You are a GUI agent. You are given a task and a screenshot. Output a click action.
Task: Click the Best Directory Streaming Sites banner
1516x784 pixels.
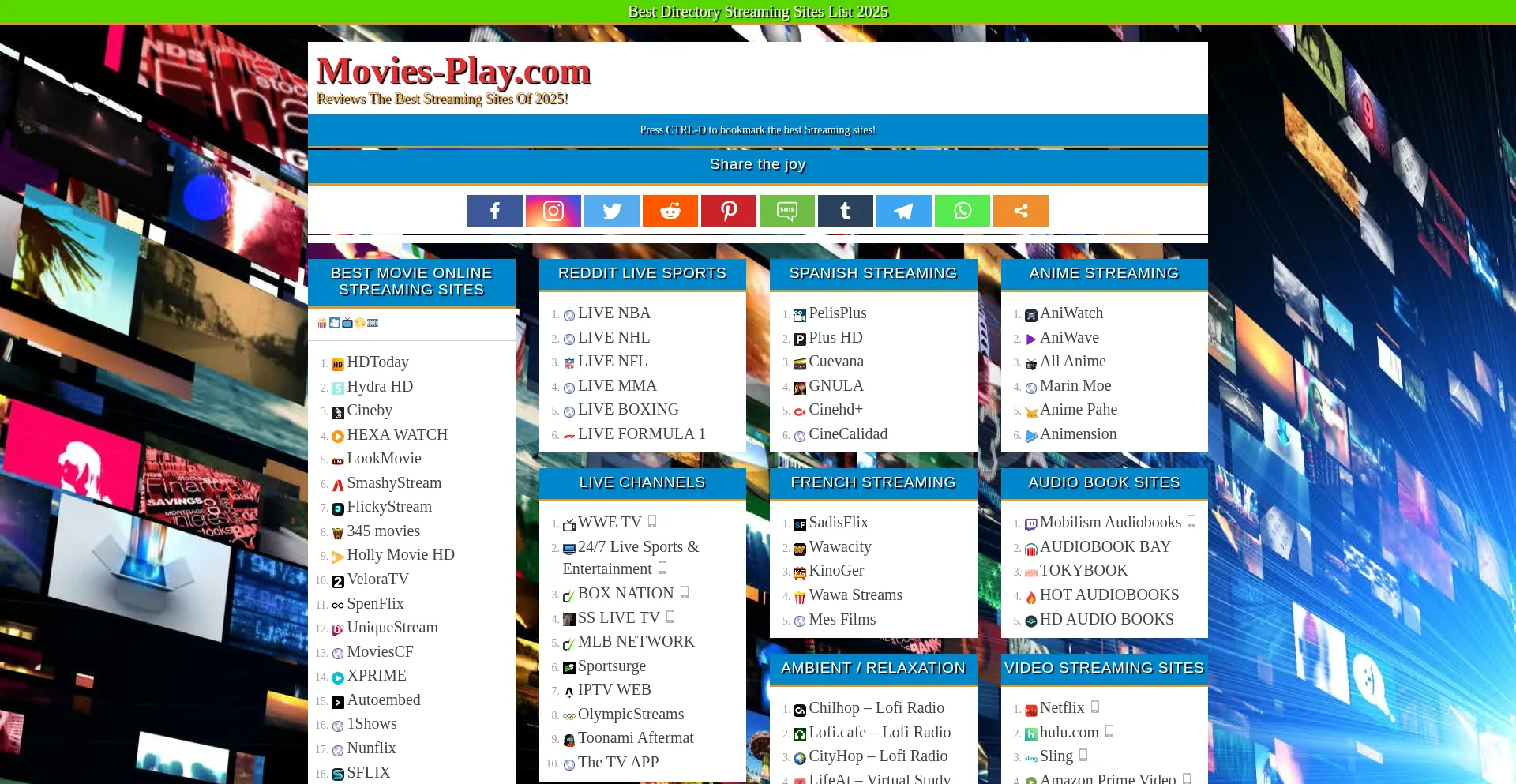[758, 12]
